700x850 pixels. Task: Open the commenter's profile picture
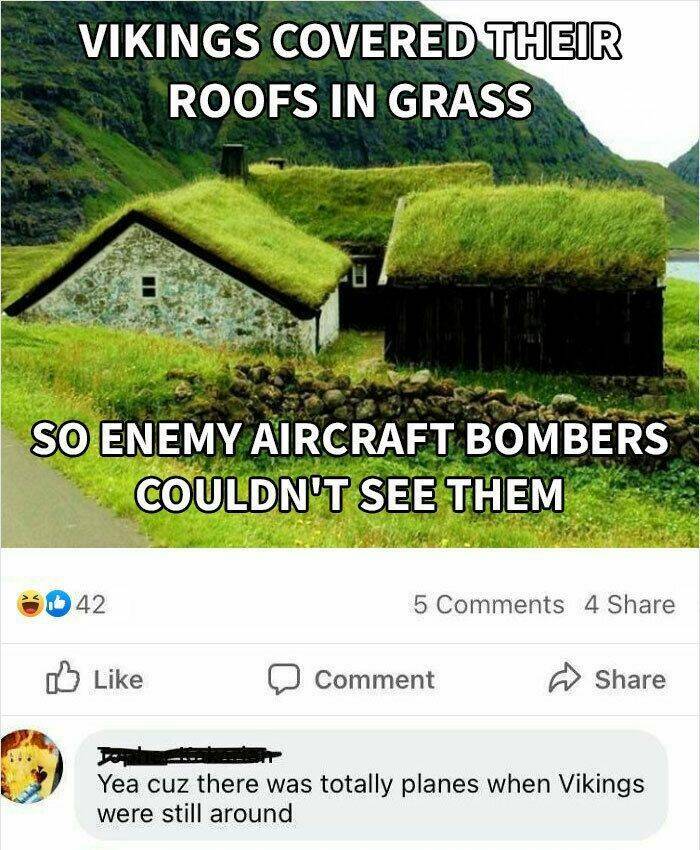(x=31, y=765)
